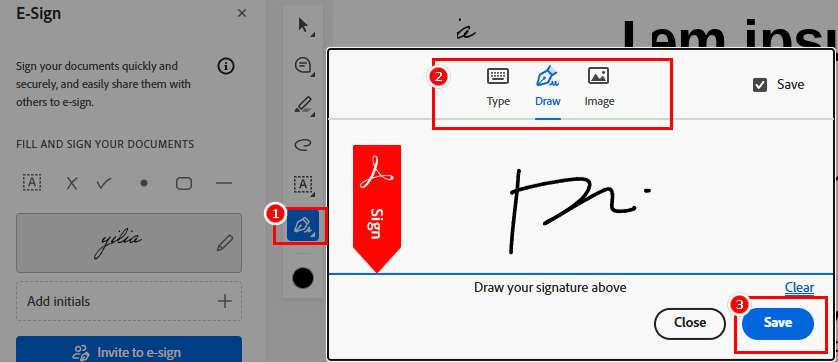This screenshot has height=362, width=838.
Task: Select the comment bubble tool
Action: click(x=303, y=66)
